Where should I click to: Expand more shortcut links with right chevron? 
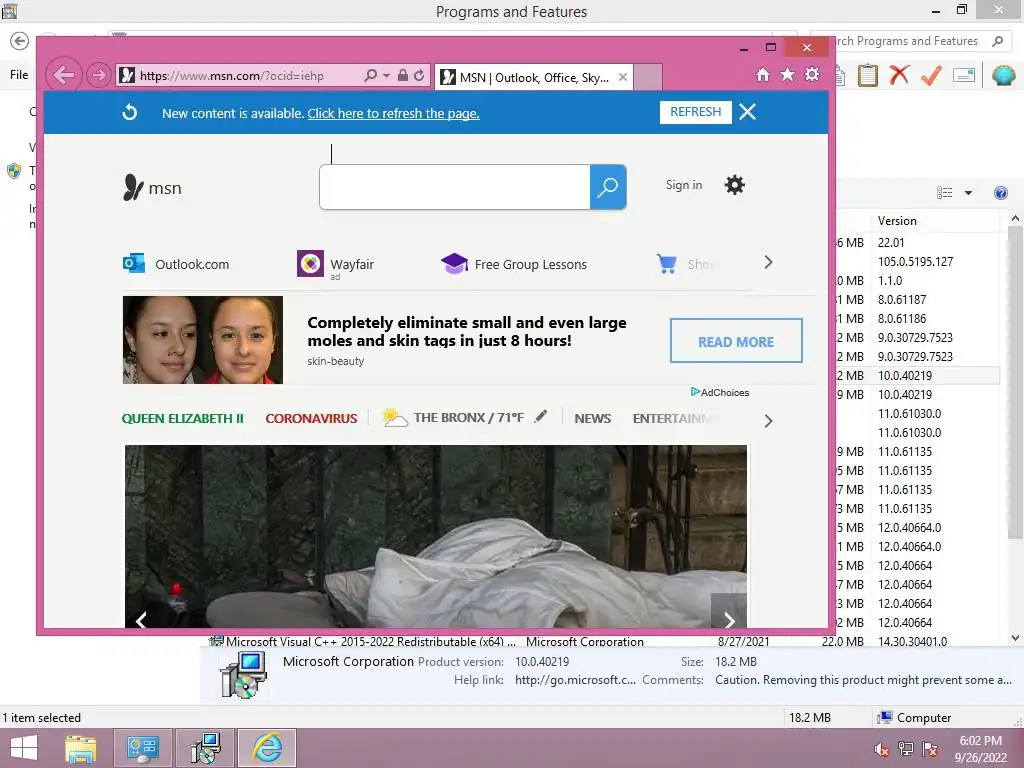coord(768,263)
